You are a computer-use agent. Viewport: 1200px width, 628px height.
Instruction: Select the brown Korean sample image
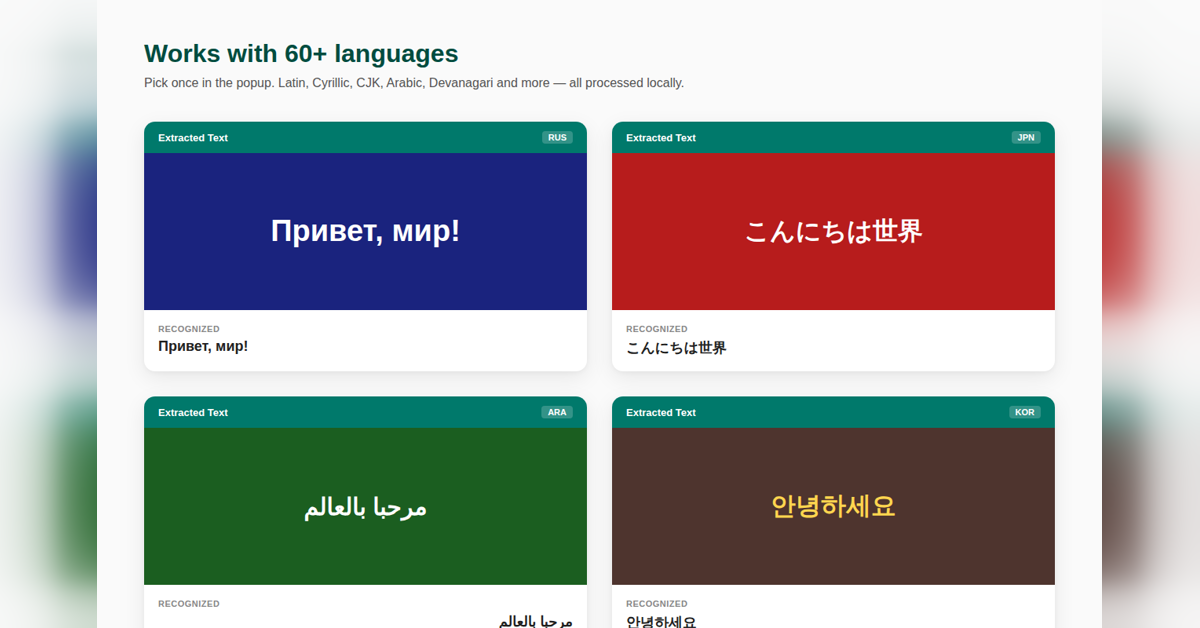pyautogui.click(x=833, y=506)
